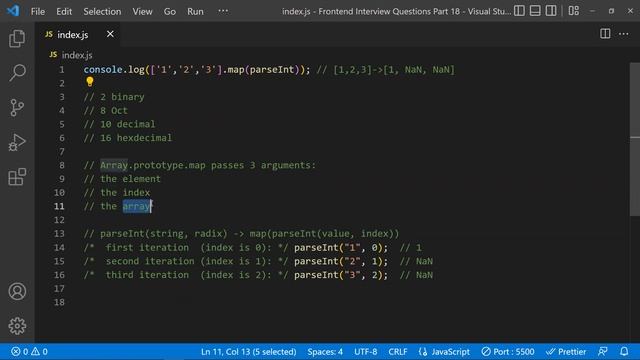This screenshot has width=640, height=360.
Task: Click '// the element' comment
Action: (x=122, y=179)
